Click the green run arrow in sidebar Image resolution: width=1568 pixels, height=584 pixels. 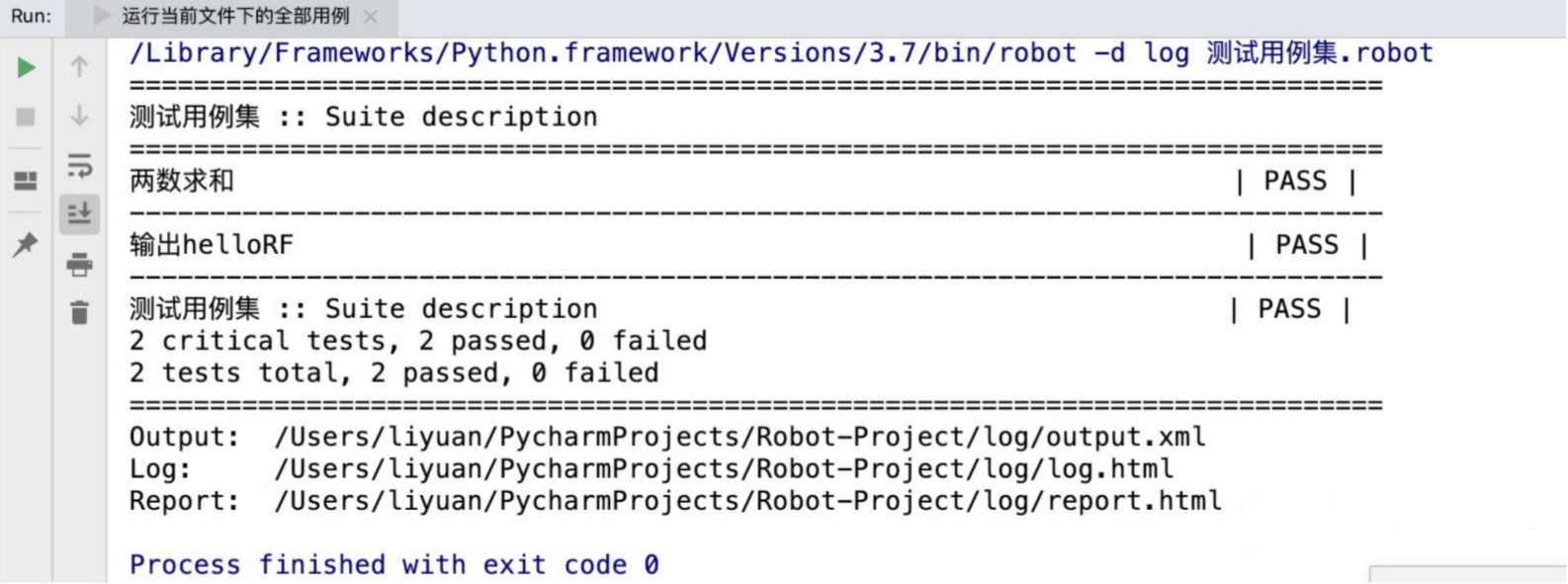[27, 67]
